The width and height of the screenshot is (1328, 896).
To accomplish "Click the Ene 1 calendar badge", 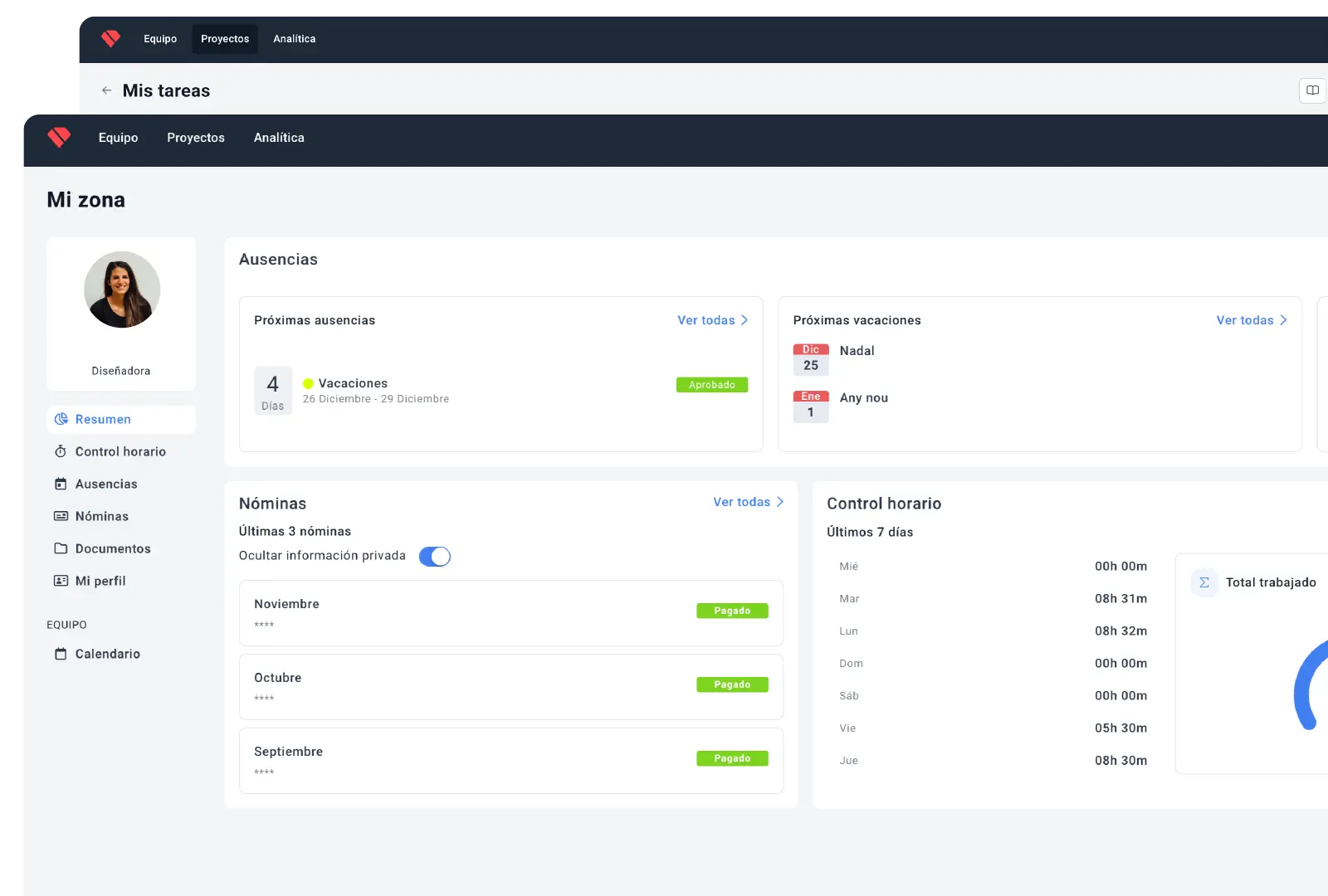I will pos(811,407).
